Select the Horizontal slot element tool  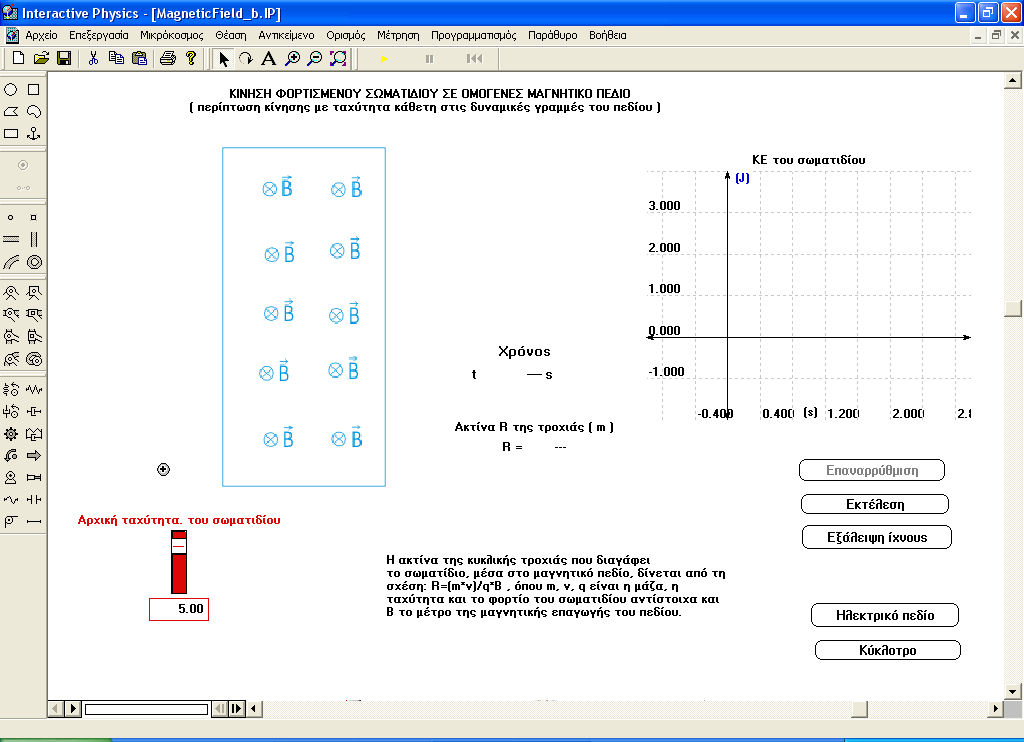(x=11, y=240)
